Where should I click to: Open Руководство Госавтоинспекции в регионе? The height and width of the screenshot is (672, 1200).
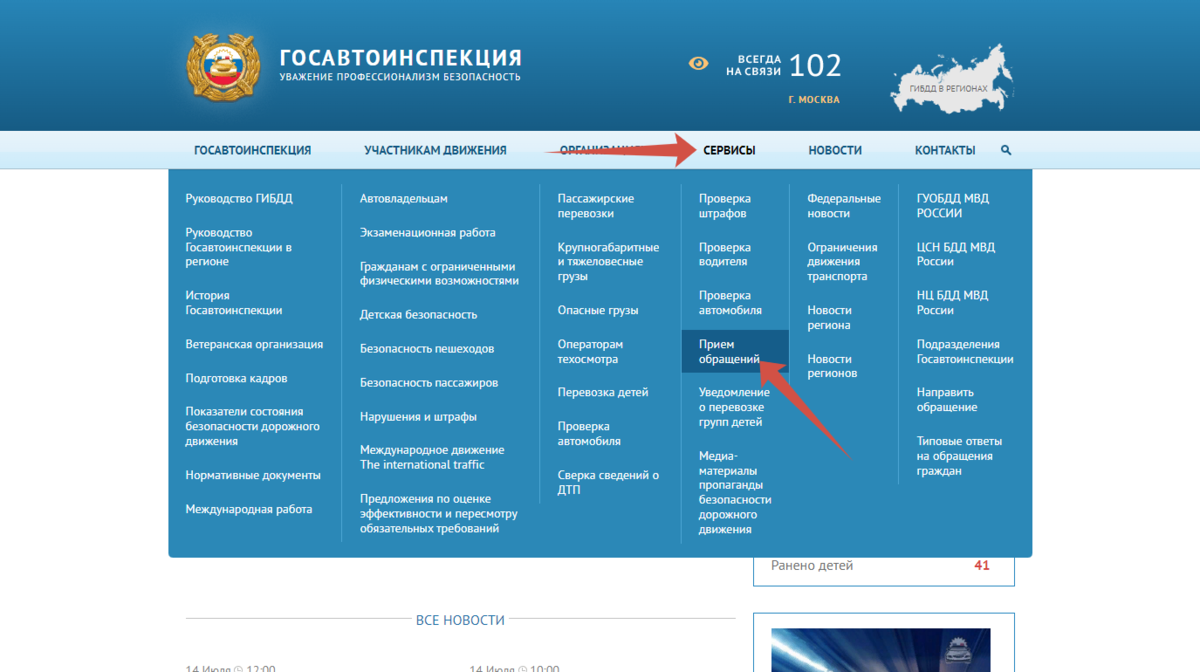tap(239, 247)
